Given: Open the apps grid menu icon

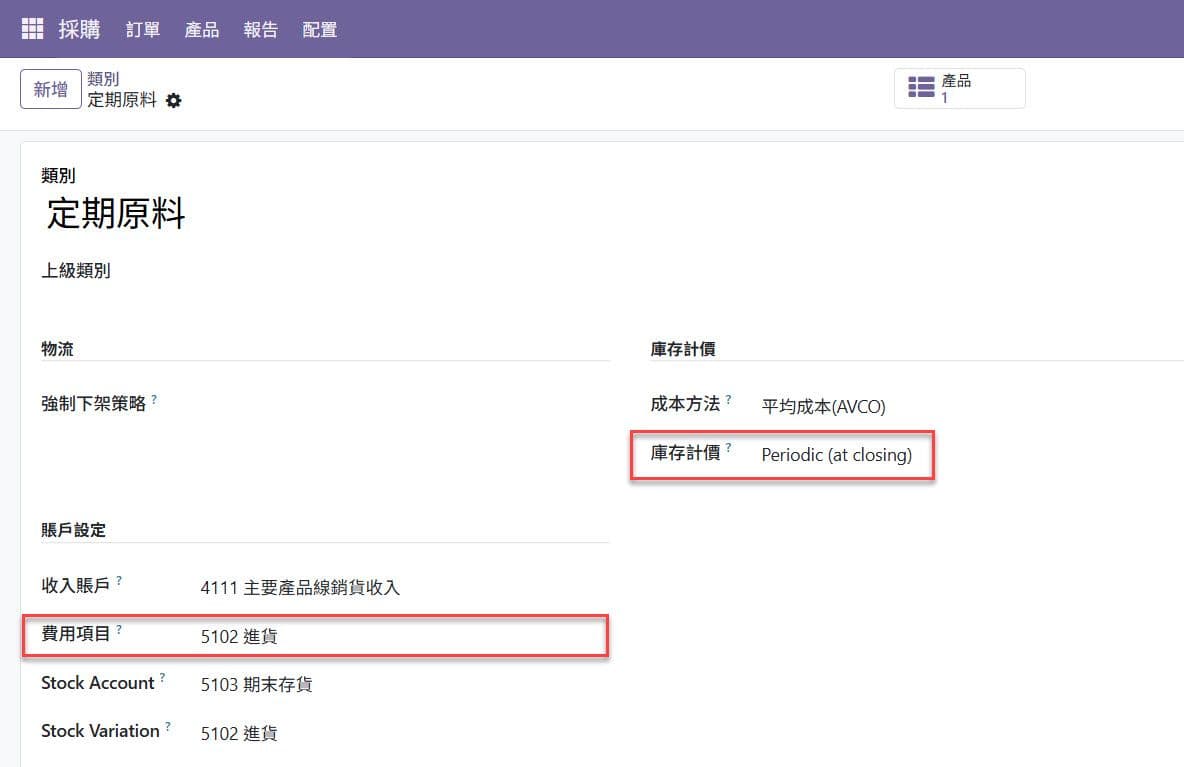Looking at the screenshot, I should click(x=32, y=29).
